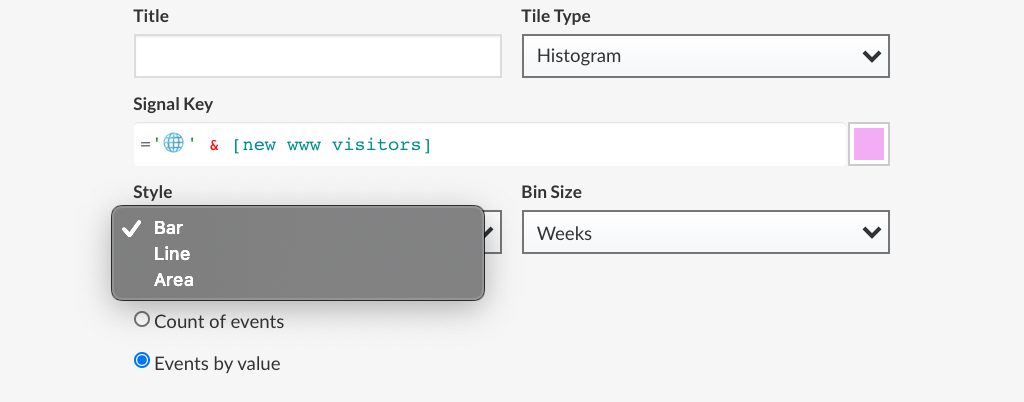Pick the Bar style option
This screenshot has width=1024, height=402.
click(169, 228)
